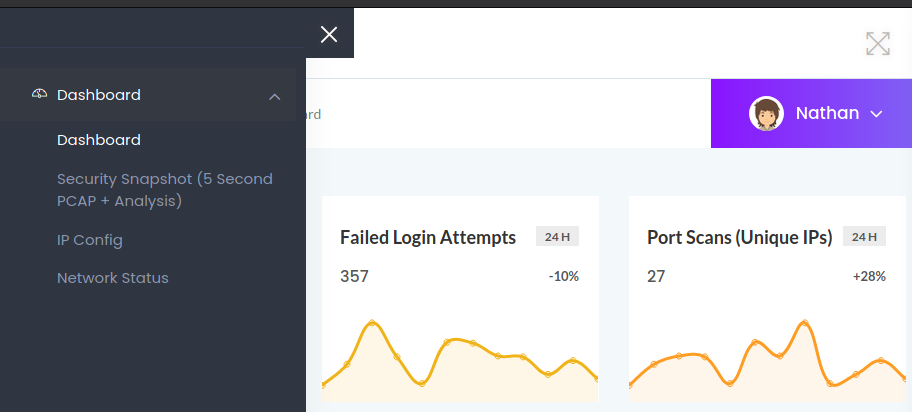Click the Nathan username label
Image resolution: width=912 pixels, height=412 pixels.
[x=827, y=113]
